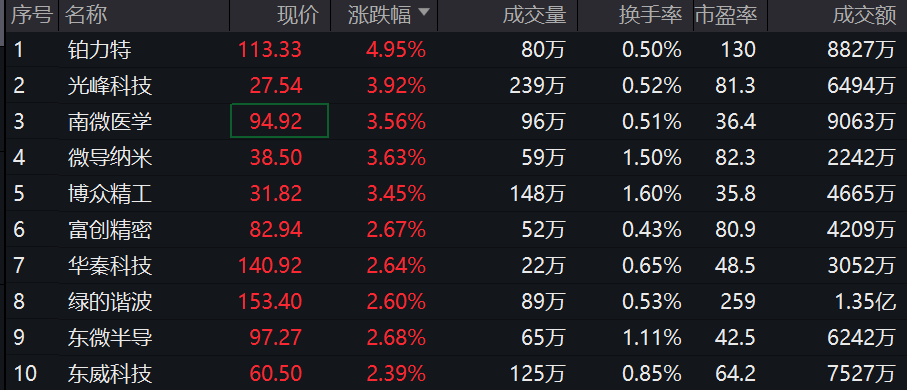
Task: Click change value 3.45%
Action: coord(396,193)
